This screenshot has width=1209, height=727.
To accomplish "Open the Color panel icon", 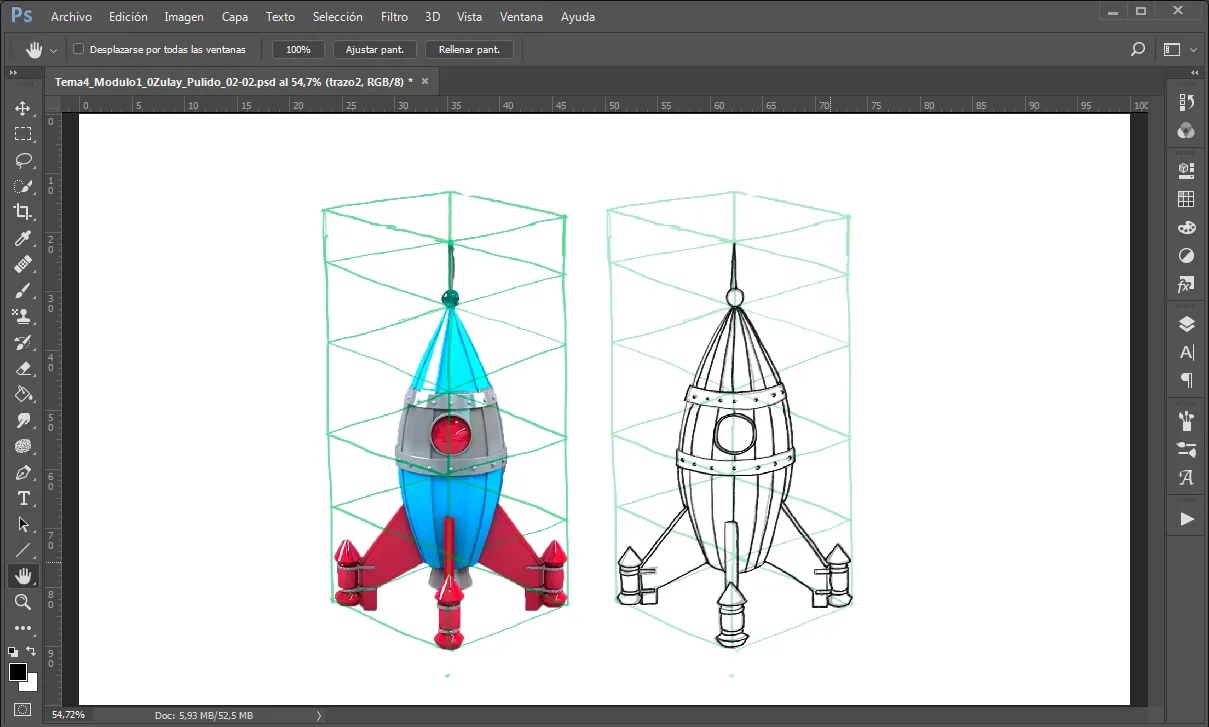I will [x=1187, y=130].
